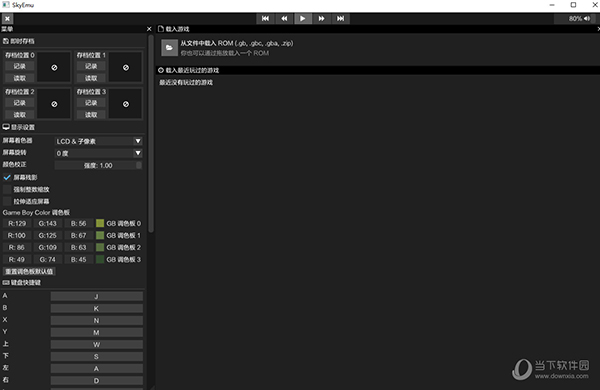Click B:56 field of palette 0
This screenshot has height=390, width=600.
[x=78, y=223]
